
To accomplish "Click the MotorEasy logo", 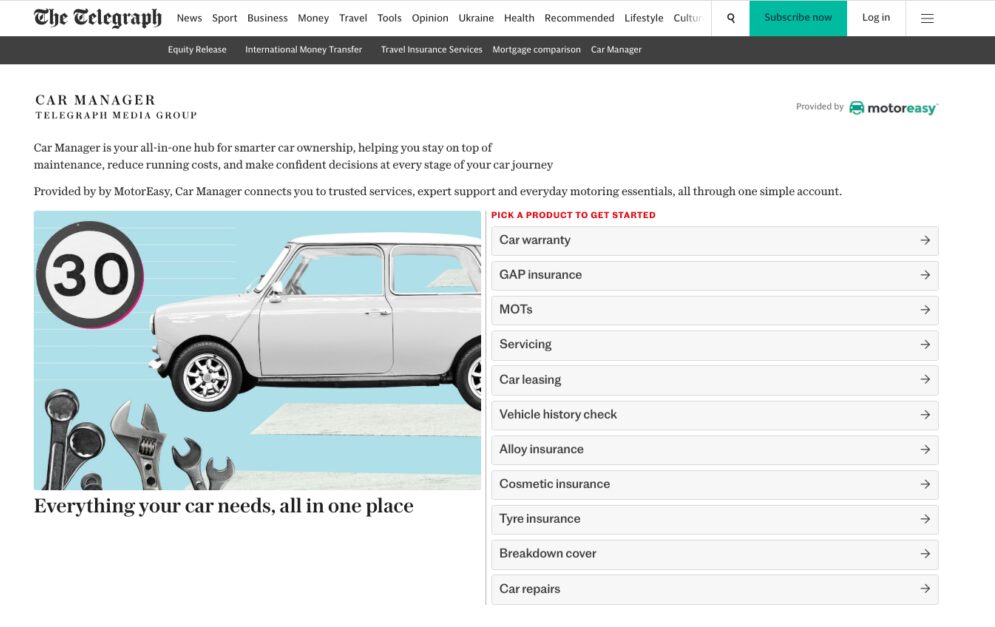I will coord(893,108).
